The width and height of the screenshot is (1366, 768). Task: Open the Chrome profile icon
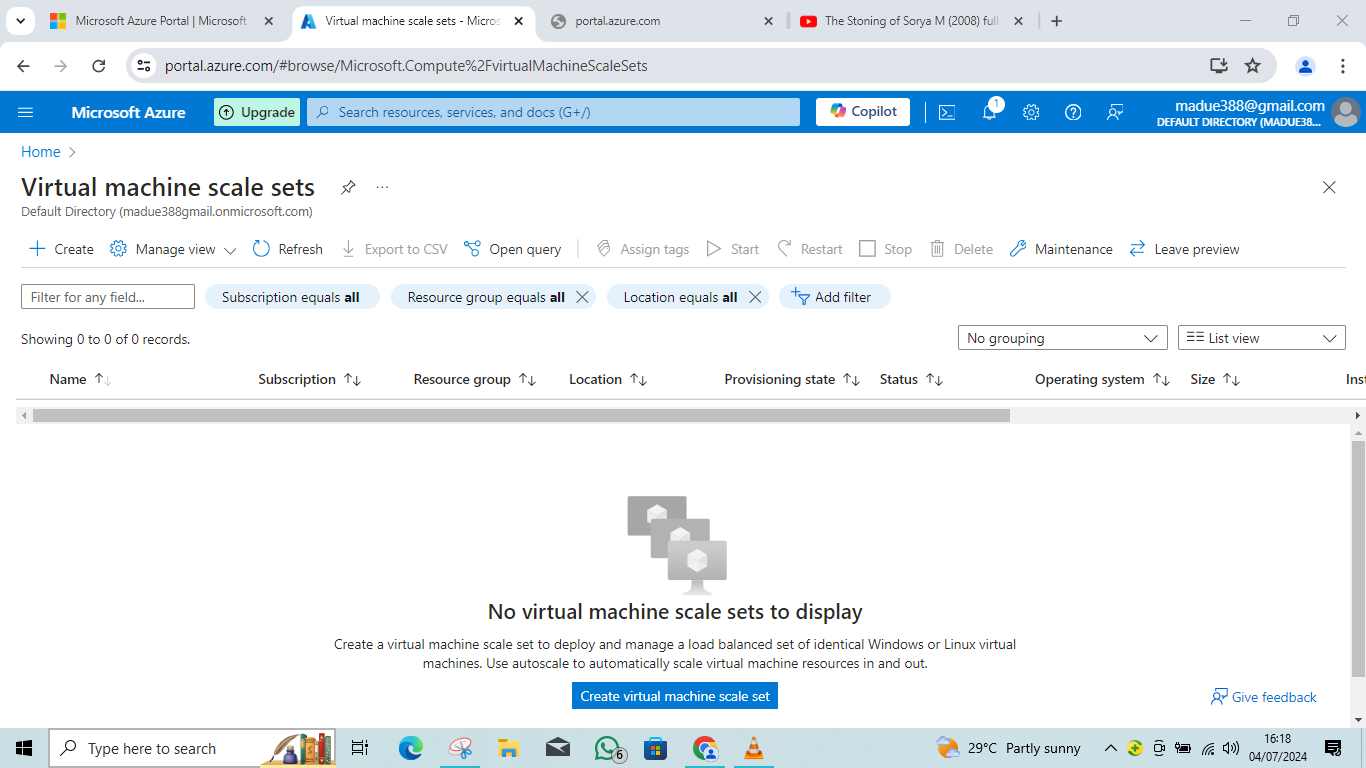(1305, 66)
